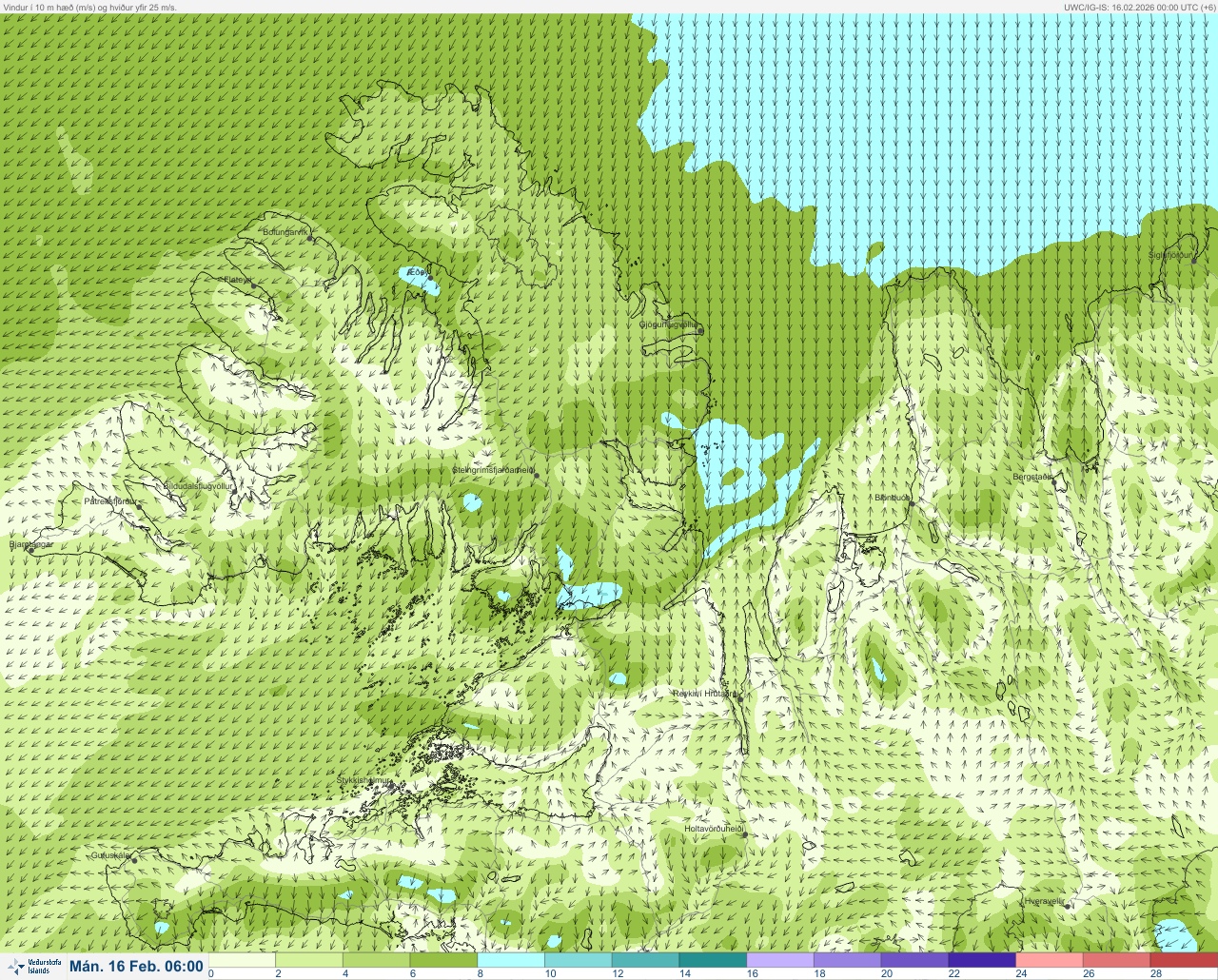Click the Æðey station marker
Viewport: 1218px width, 980px height.
(429, 277)
